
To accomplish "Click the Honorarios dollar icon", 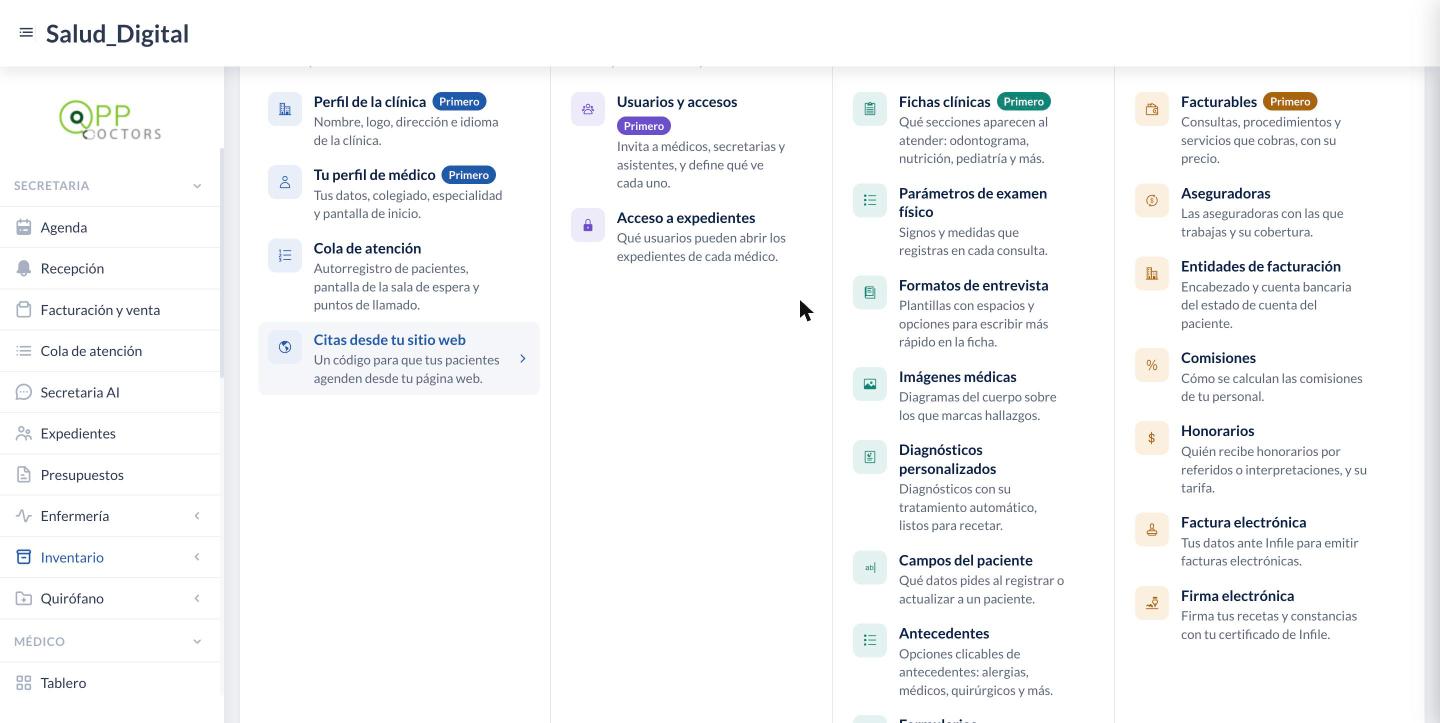I will coord(1152,438).
